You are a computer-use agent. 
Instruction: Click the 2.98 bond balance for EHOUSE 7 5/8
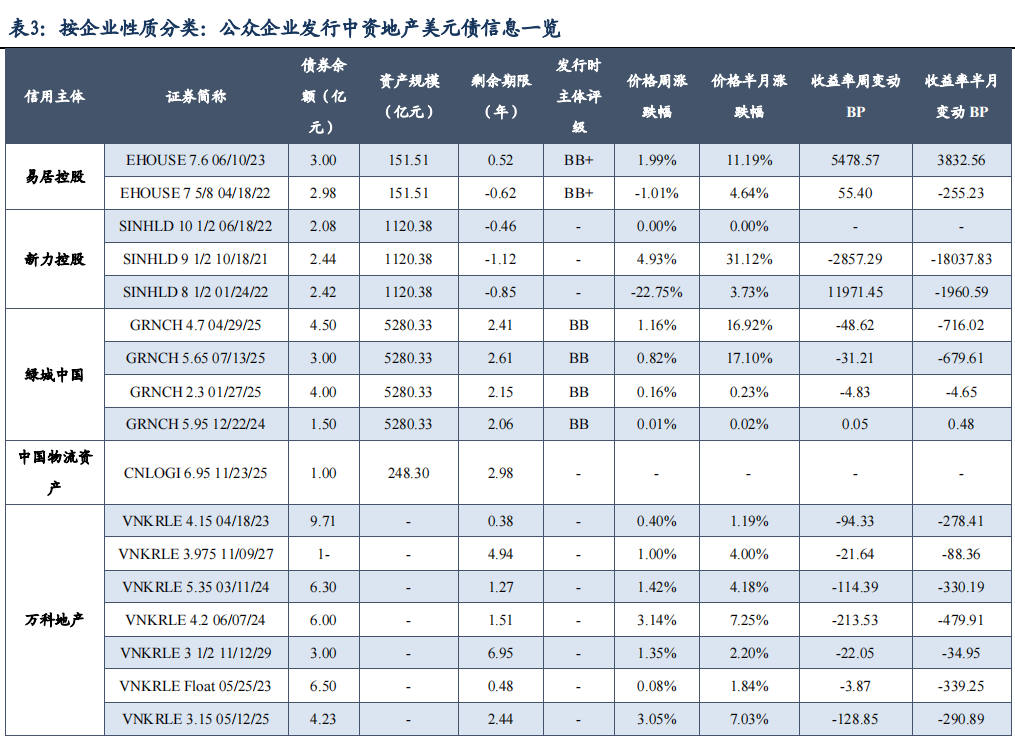323,193
